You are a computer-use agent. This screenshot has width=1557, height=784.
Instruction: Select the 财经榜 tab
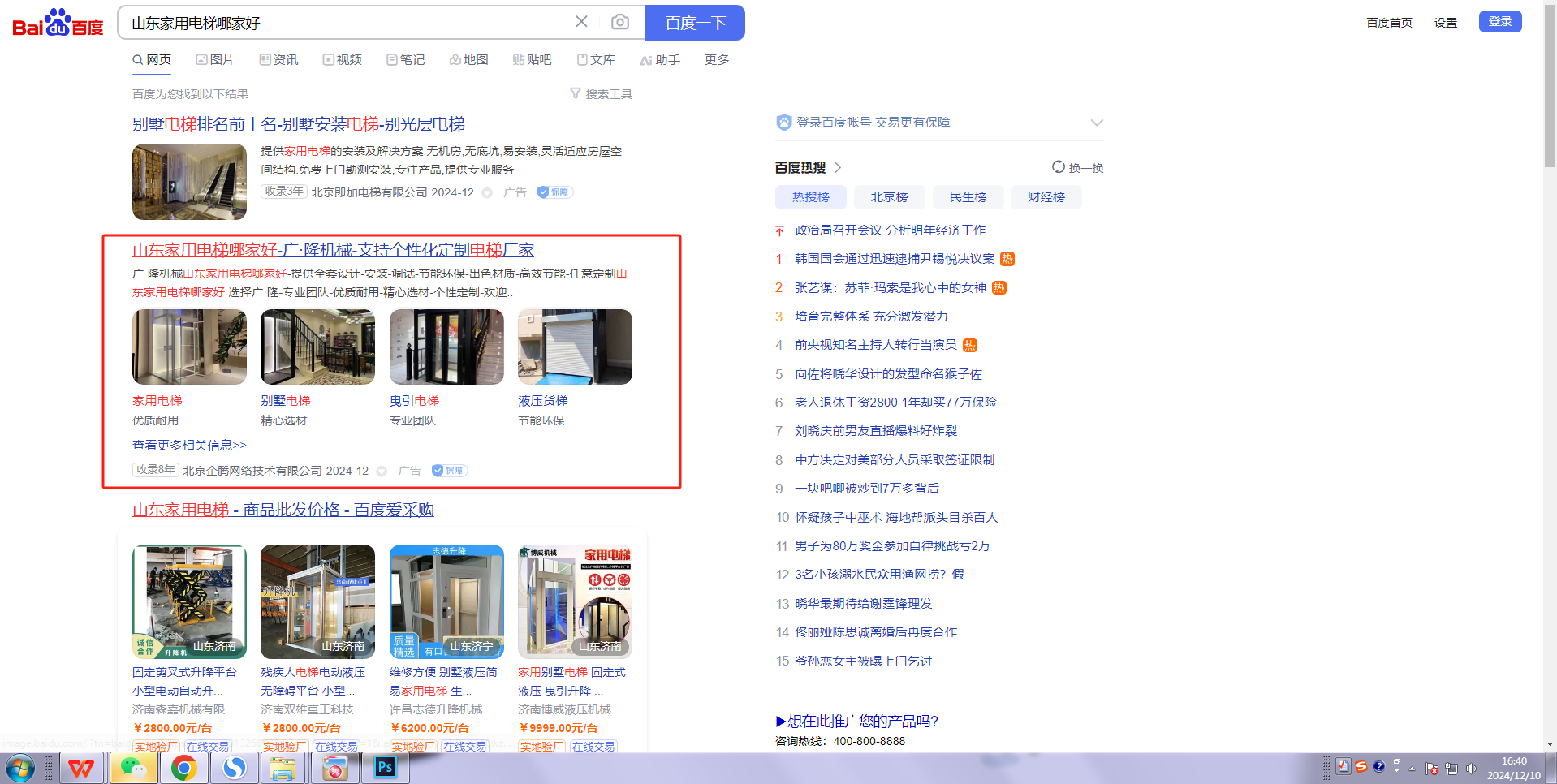(1046, 197)
